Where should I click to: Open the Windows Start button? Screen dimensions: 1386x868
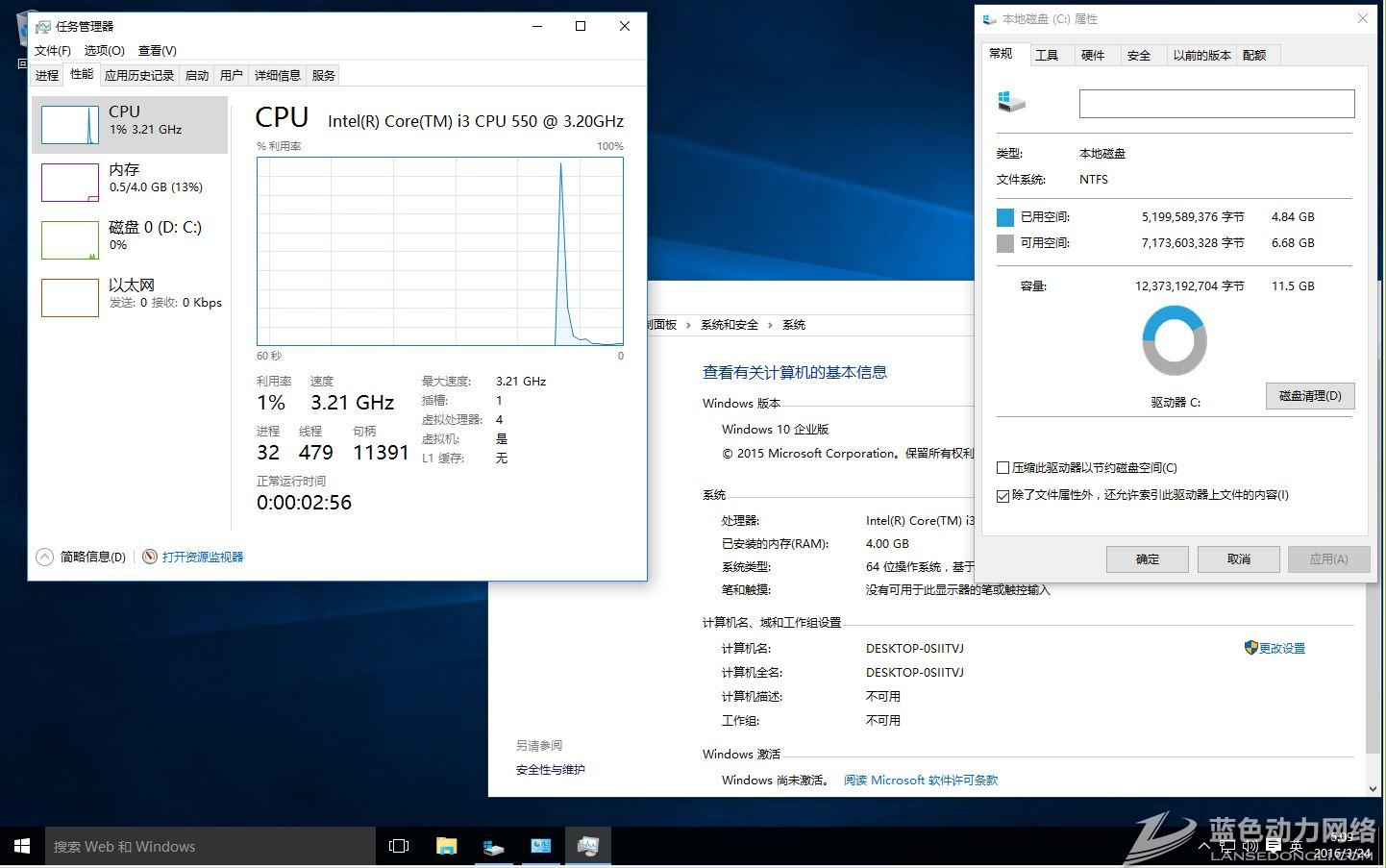(22, 846)
